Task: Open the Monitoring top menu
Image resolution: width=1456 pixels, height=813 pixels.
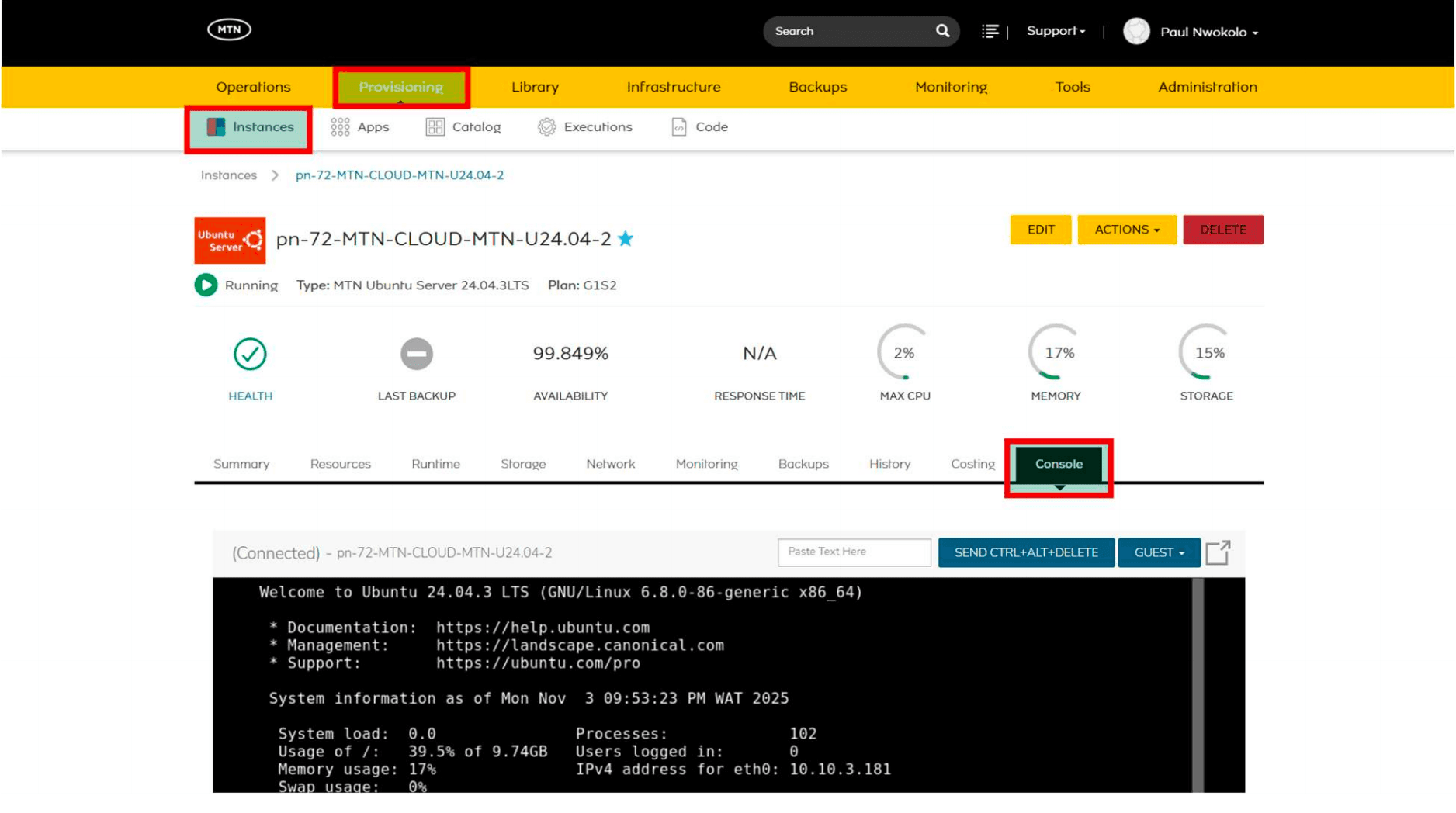Action: [x=951, y=87]
